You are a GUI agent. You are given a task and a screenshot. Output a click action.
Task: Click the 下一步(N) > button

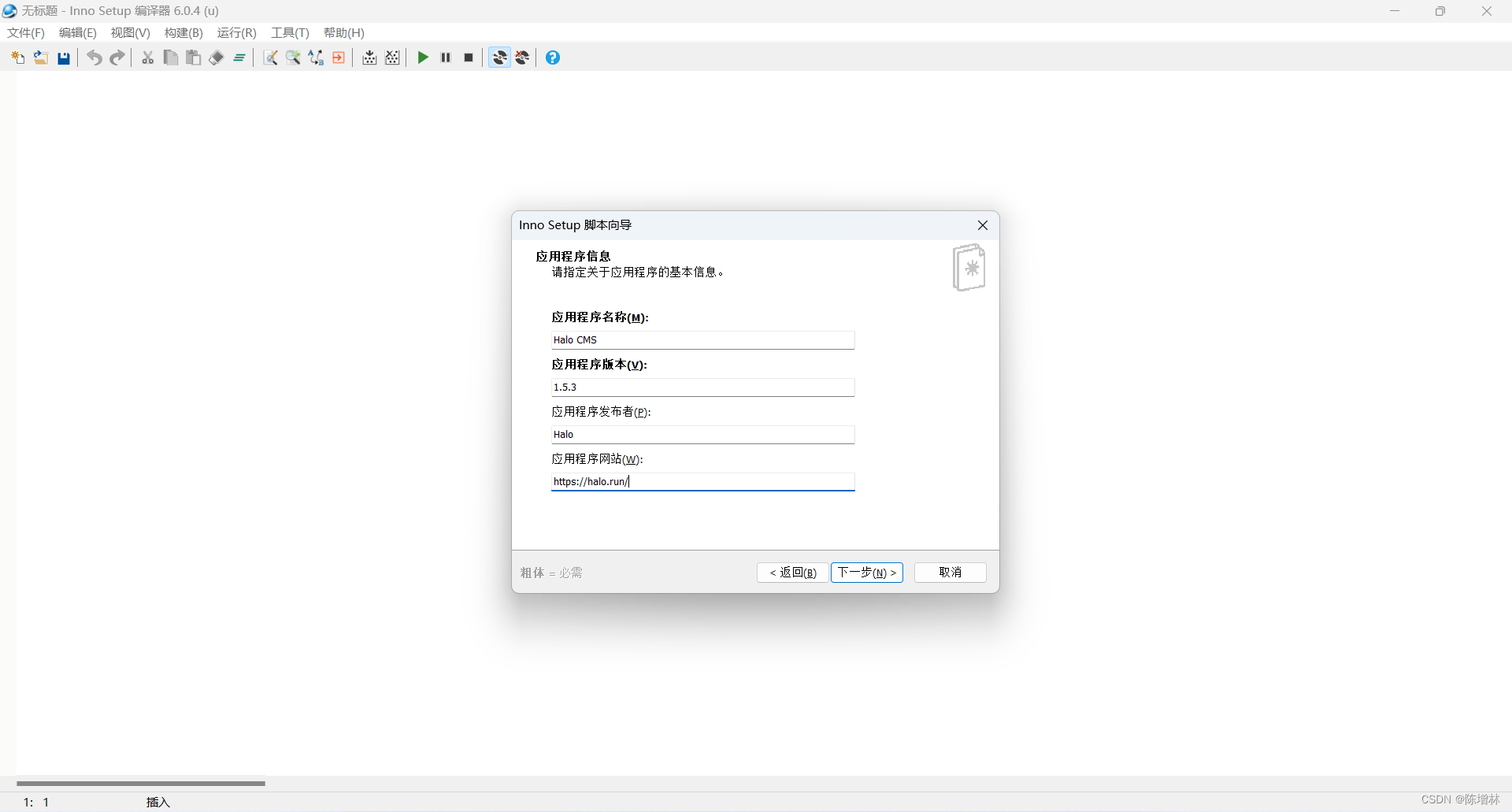pos(867,573)
